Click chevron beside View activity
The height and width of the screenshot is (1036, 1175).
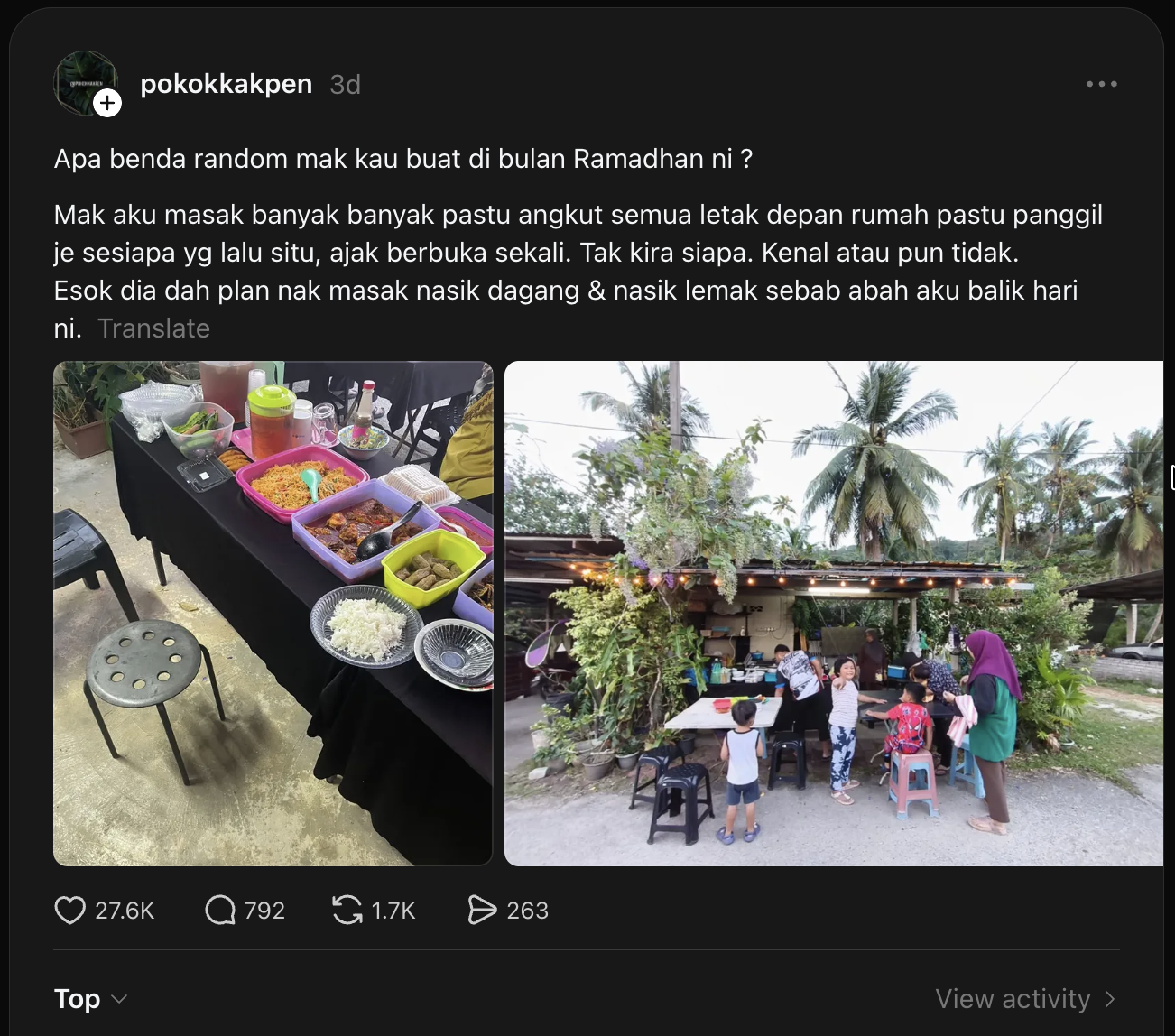[x=1110, y=999]
